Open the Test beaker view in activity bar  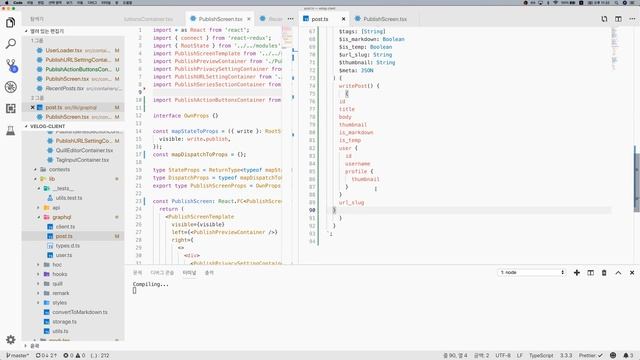coord(11,130)
